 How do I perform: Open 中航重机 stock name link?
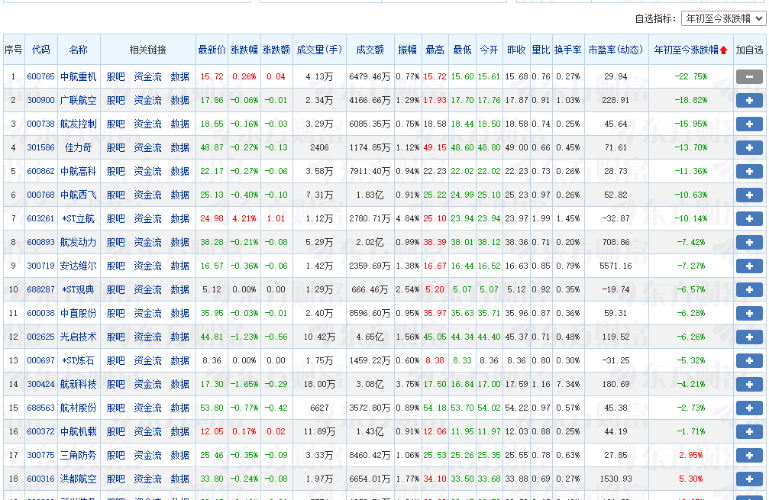click(78, 76)
